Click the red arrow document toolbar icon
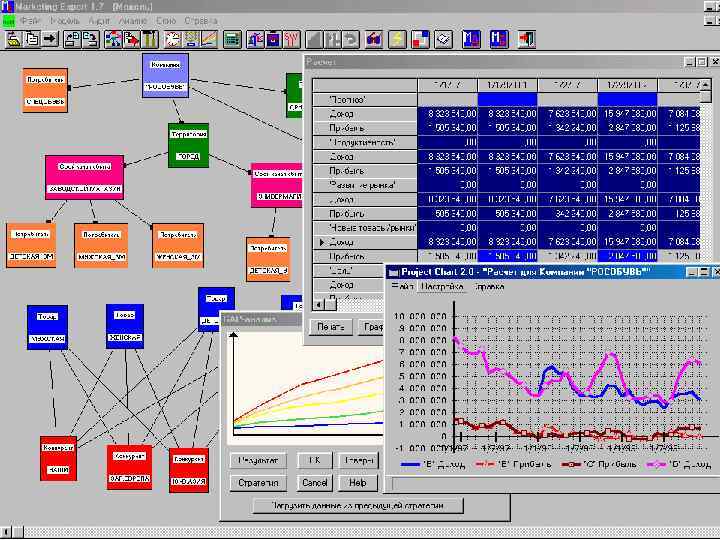This screenshot has width=720, height=540. click(x=131, y=39)
